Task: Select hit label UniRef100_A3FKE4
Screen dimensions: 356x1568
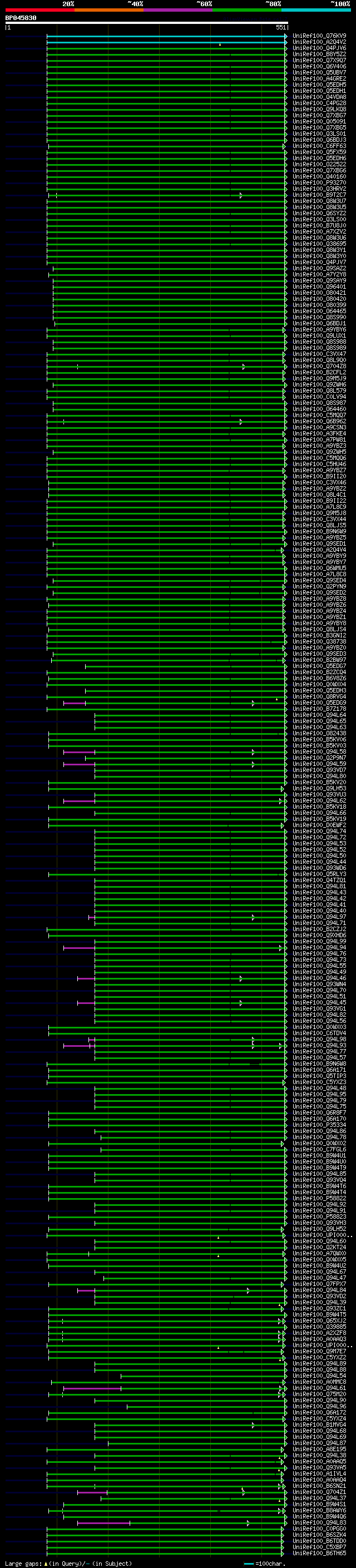Action: point(319,434)
